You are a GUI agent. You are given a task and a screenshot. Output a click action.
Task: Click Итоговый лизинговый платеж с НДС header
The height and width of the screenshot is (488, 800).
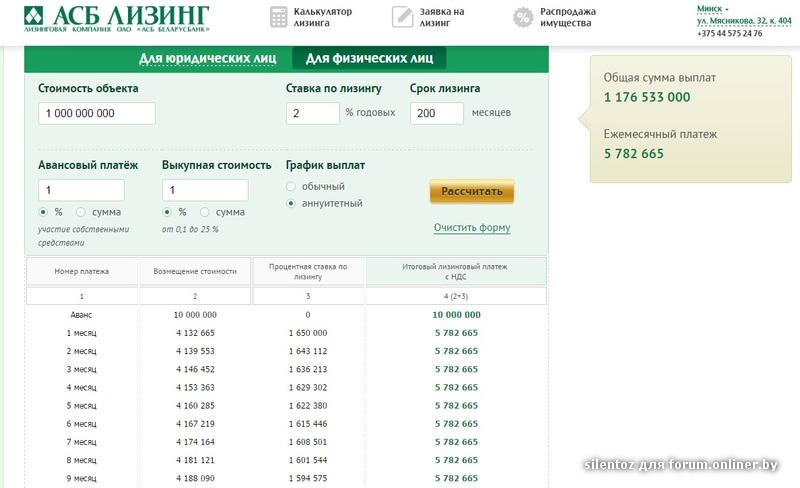click(x=456, y=271)
